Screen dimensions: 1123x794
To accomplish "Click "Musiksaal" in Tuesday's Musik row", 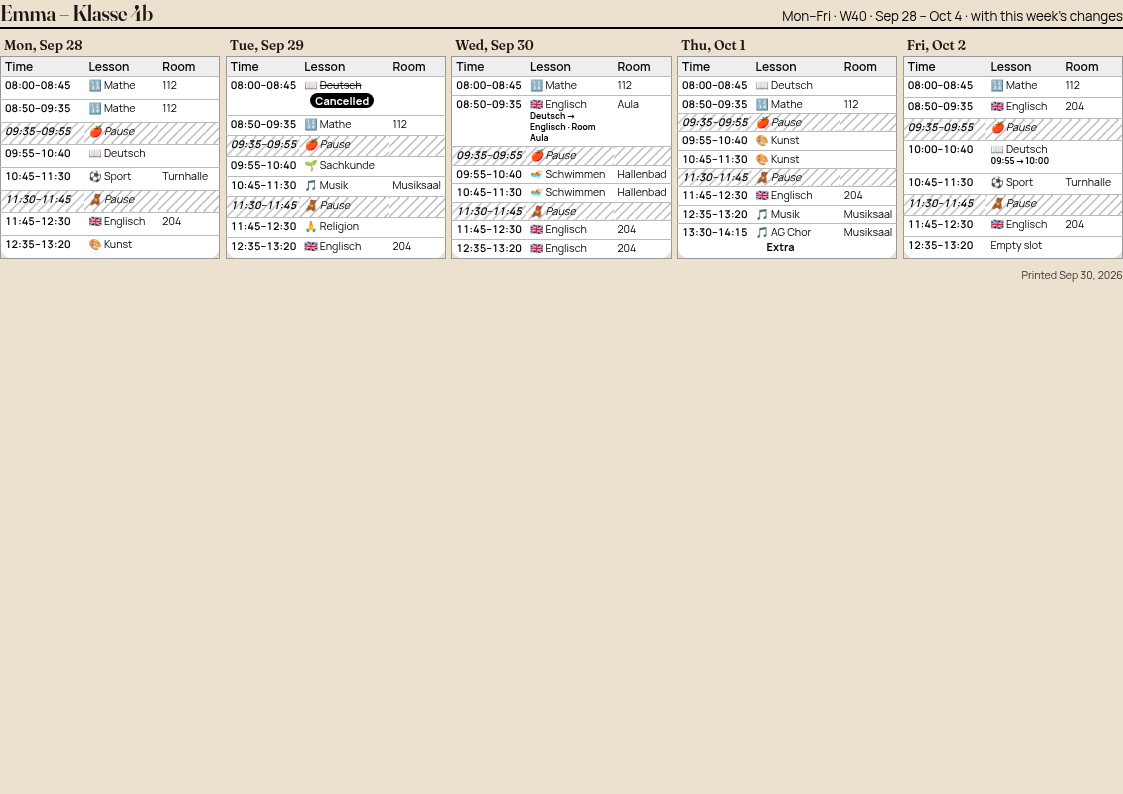I will point(416,185).
